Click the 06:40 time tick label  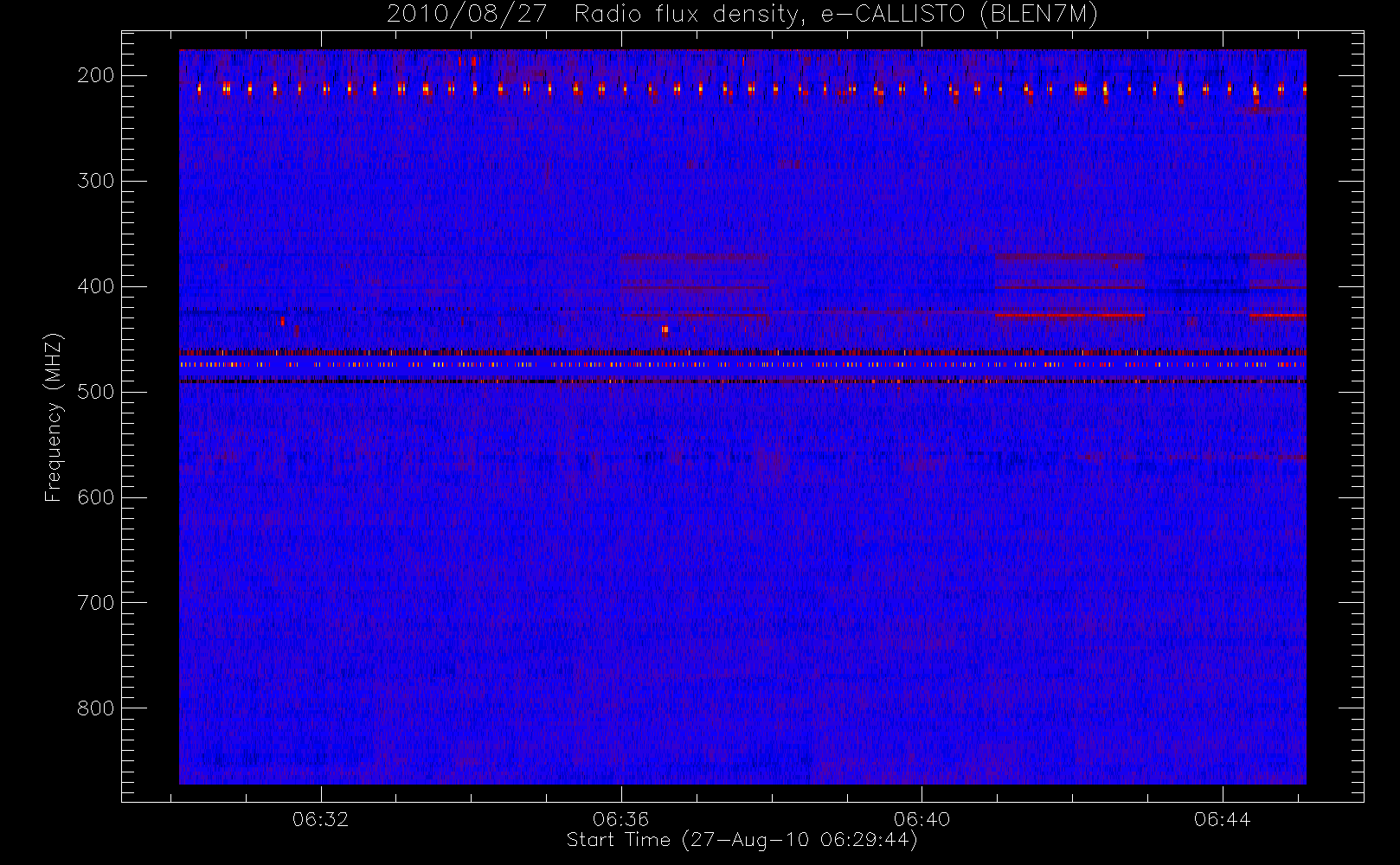[x=922, y=819]
